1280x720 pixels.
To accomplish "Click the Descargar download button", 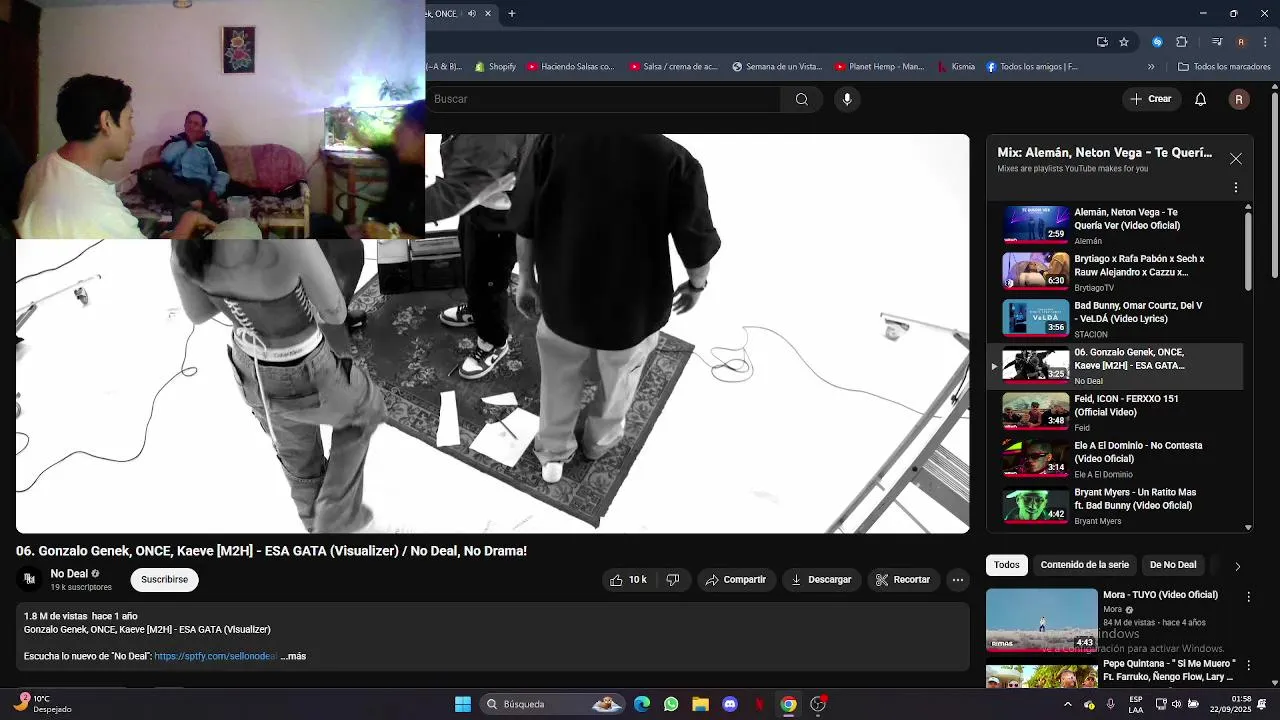I will (820, 580).
